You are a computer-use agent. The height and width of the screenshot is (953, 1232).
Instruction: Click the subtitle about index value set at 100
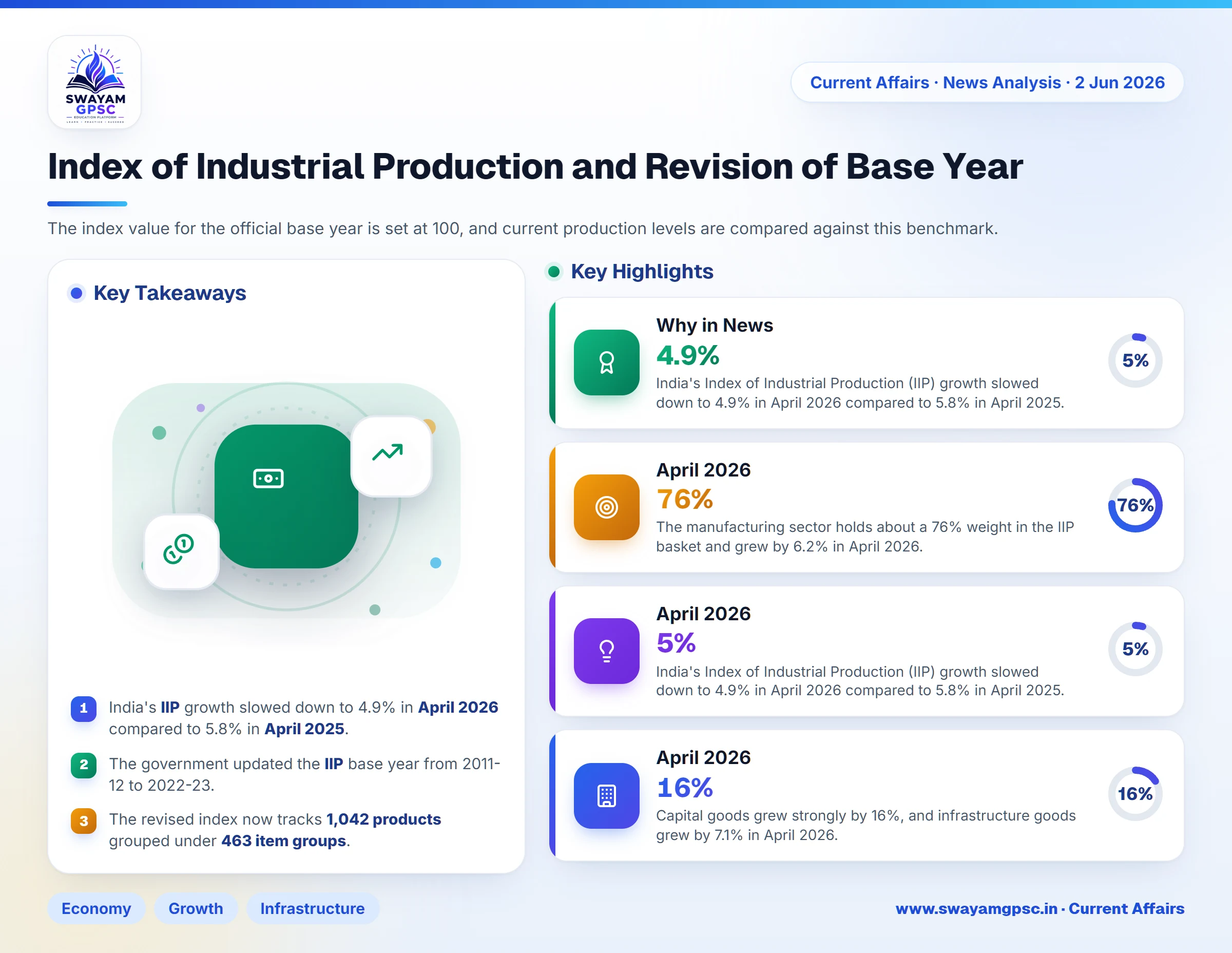tap(523, 228)
